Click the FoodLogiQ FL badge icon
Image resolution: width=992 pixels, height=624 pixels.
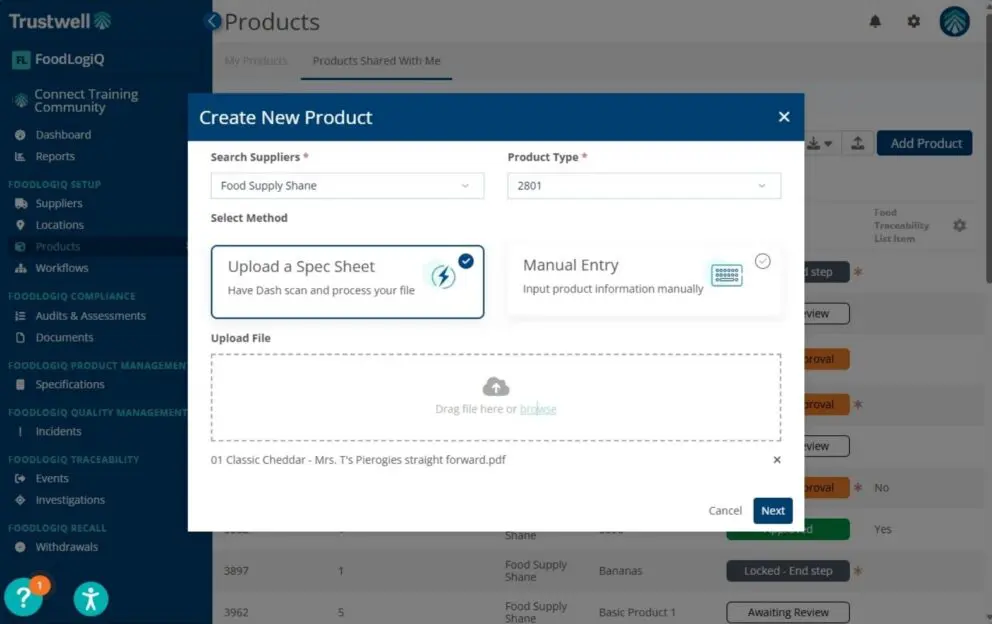coord(21,60)
